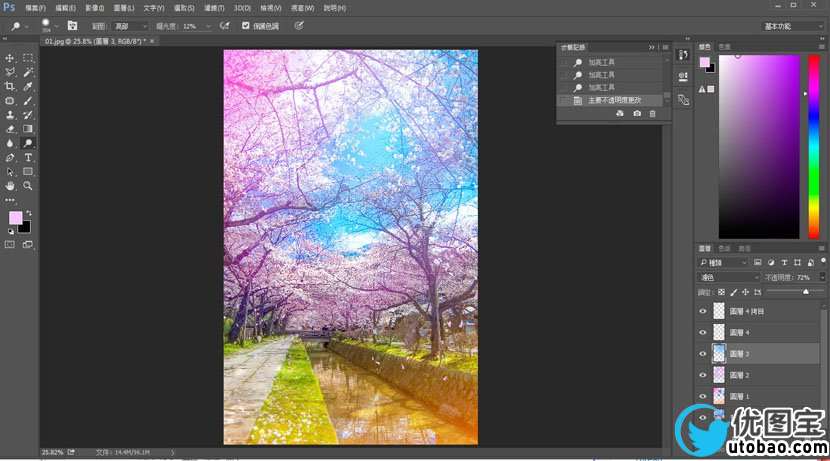
Task: Toggle the 保護色調 checkbox
Action: [x=246, y=26]
